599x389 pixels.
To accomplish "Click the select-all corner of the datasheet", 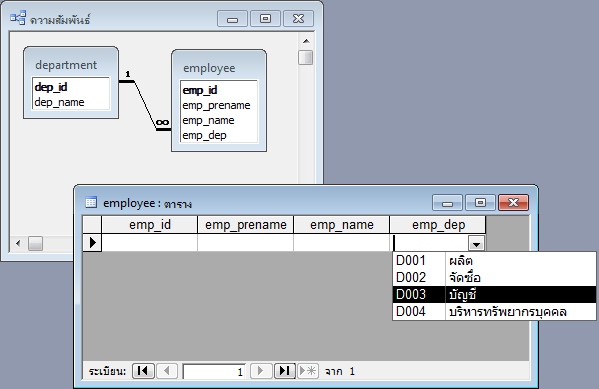I will pos(92,225).
